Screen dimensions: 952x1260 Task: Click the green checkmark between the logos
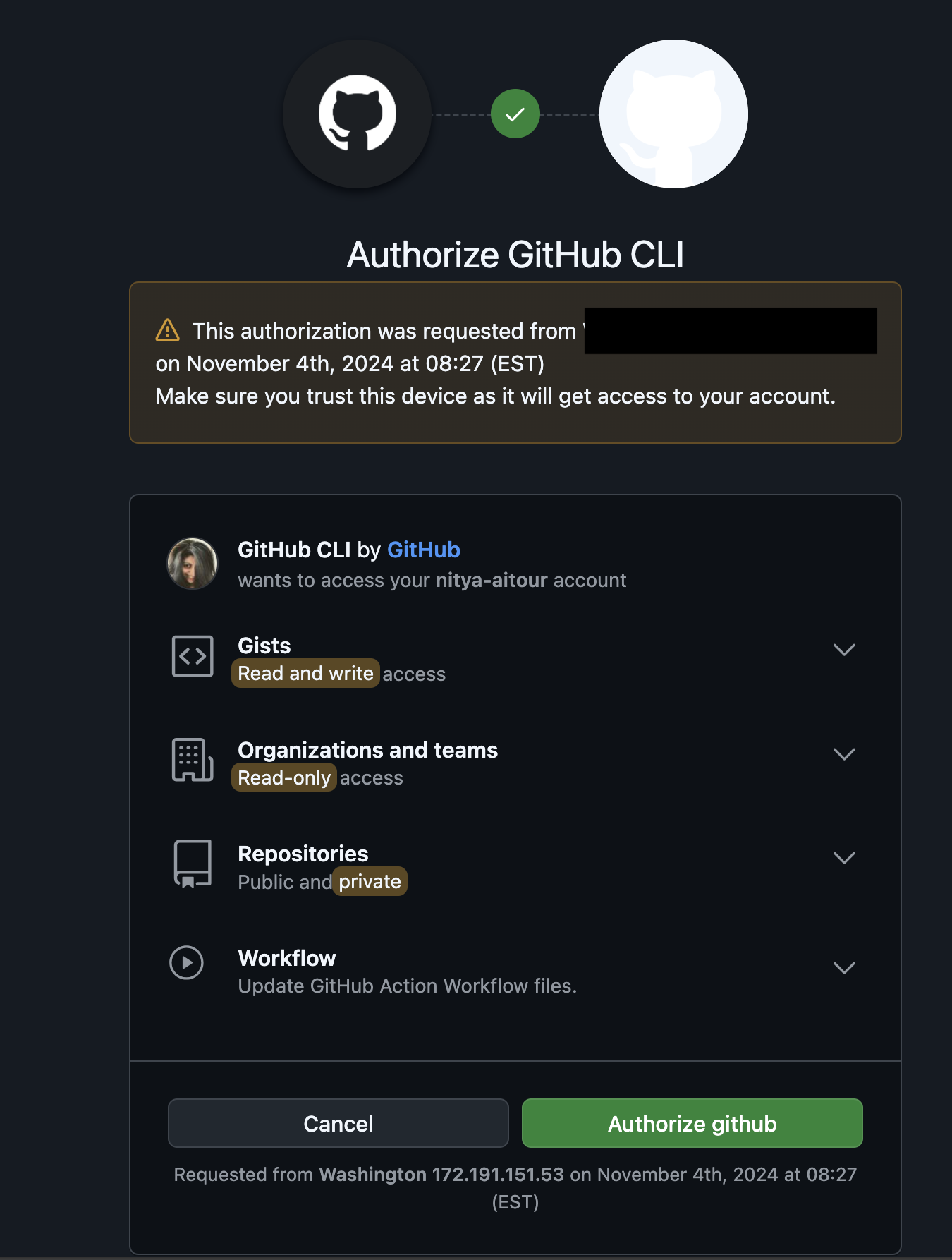pyautogui.click(x=515, y=113)
